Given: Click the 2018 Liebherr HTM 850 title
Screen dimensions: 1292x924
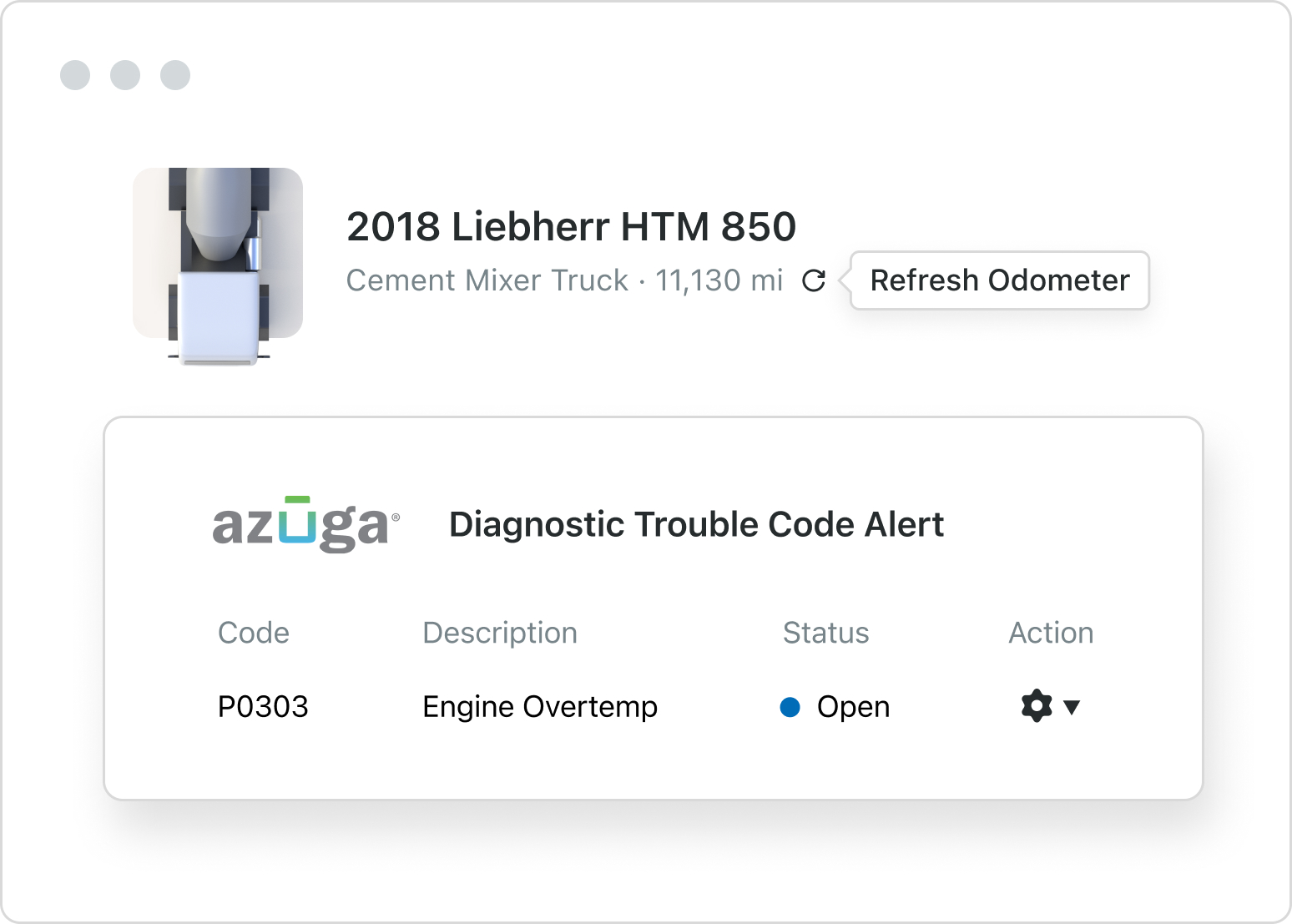Looking at the screenshot, I should (x=571, y=226).
